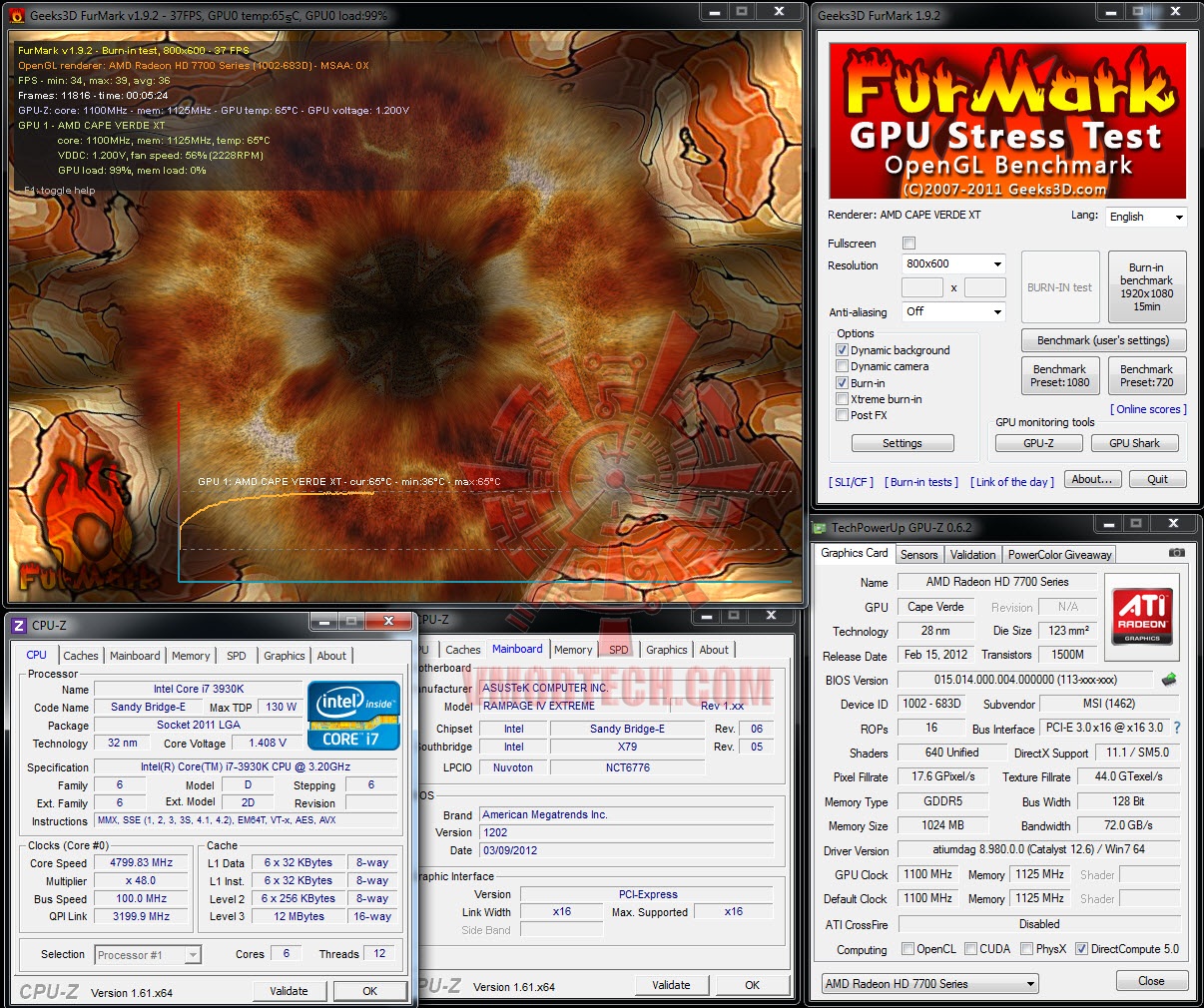
Task: Click the FurMark GPU Stress Test banner
Action: pos(1007,121)
